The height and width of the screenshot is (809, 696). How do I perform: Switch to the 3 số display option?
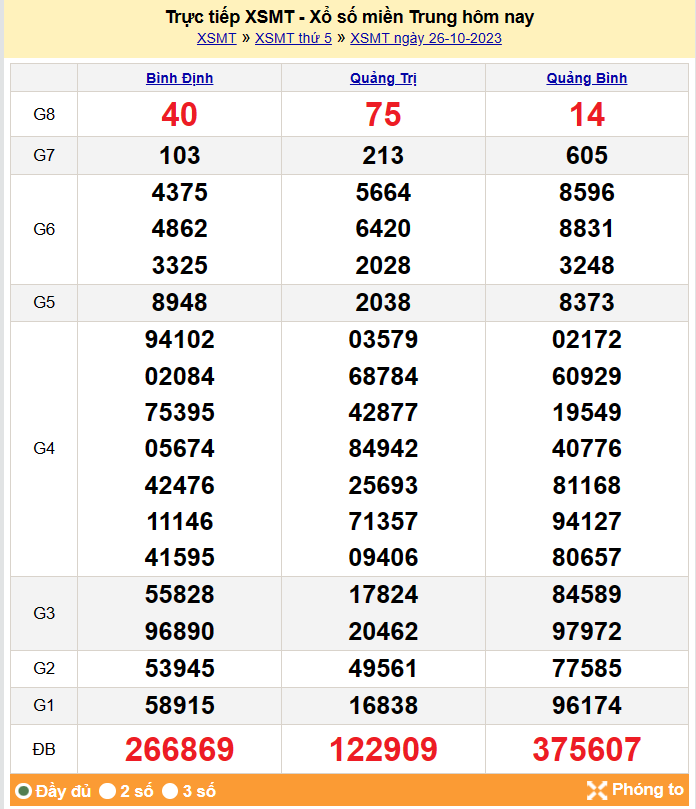[171, 791]
